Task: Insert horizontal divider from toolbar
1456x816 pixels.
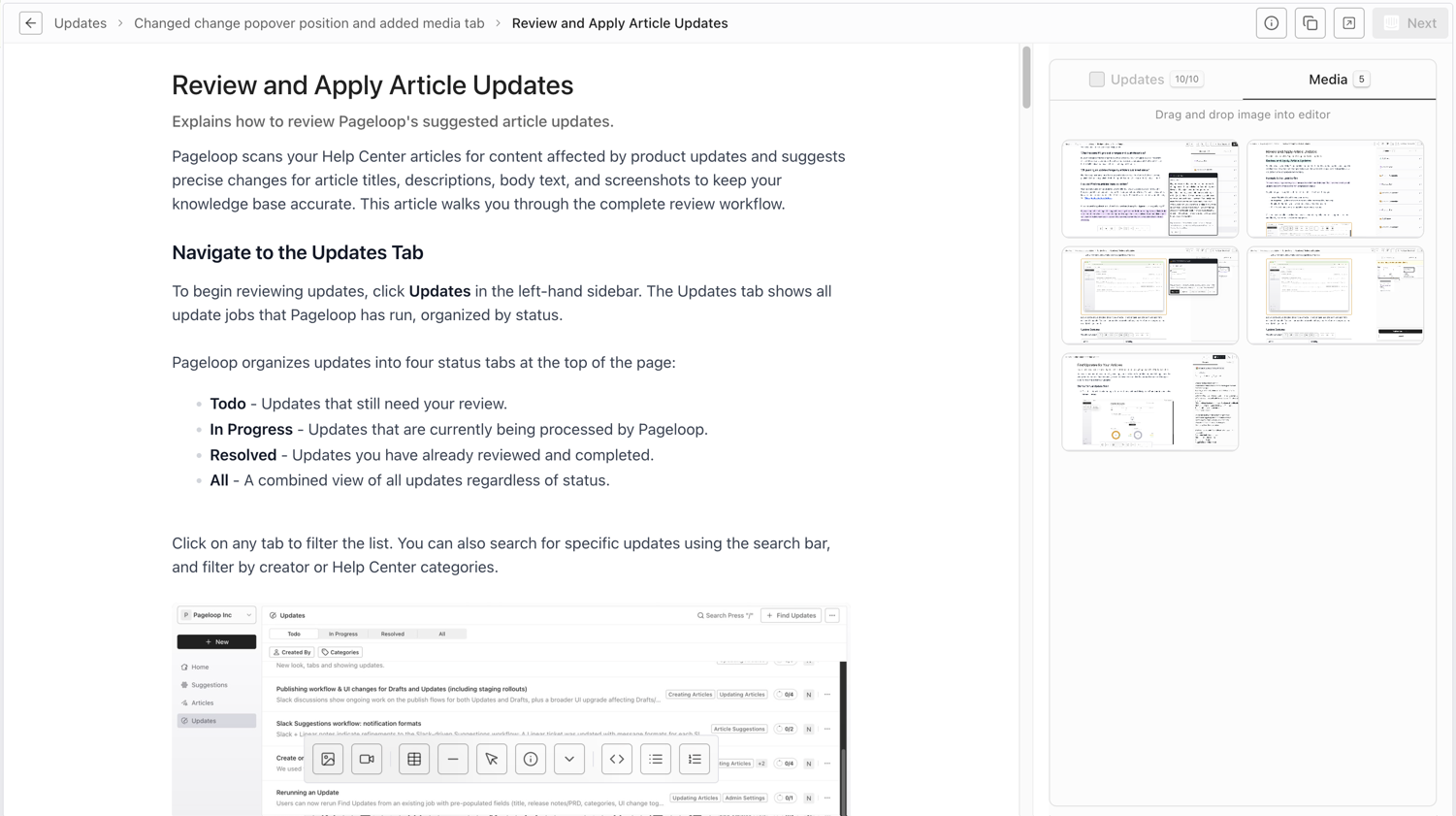Action: (x=453, y=759)
